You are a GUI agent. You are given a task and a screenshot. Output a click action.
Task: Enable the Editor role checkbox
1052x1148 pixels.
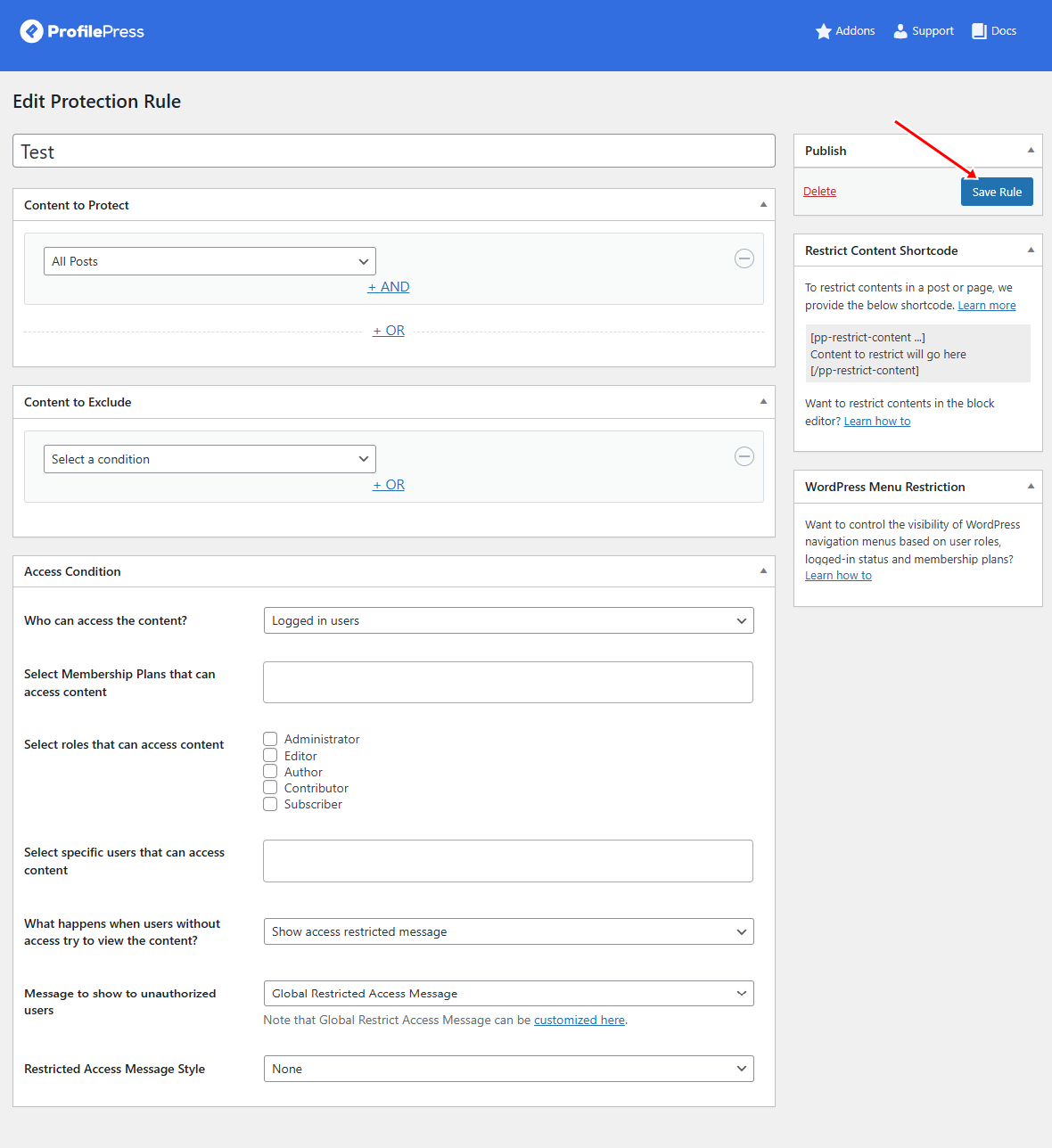(270, 756)
